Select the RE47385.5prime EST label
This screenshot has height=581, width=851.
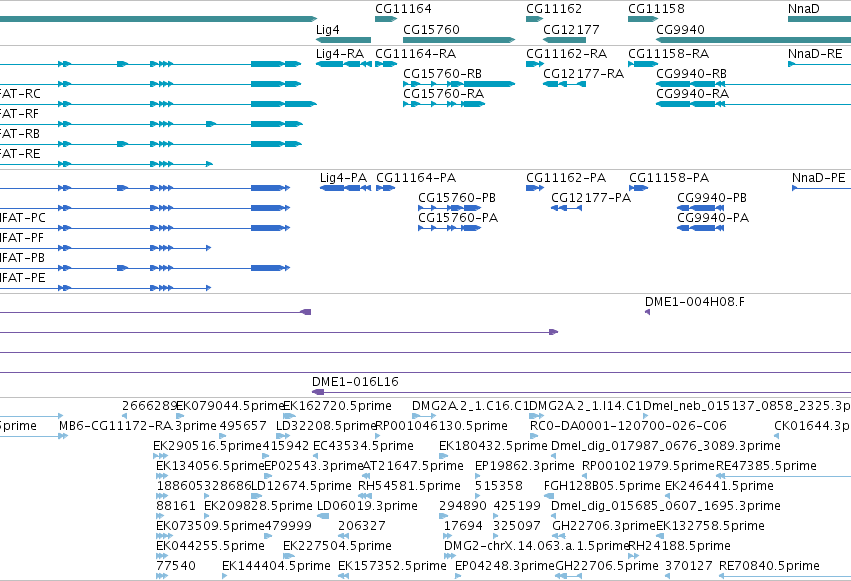coord(766,466)
